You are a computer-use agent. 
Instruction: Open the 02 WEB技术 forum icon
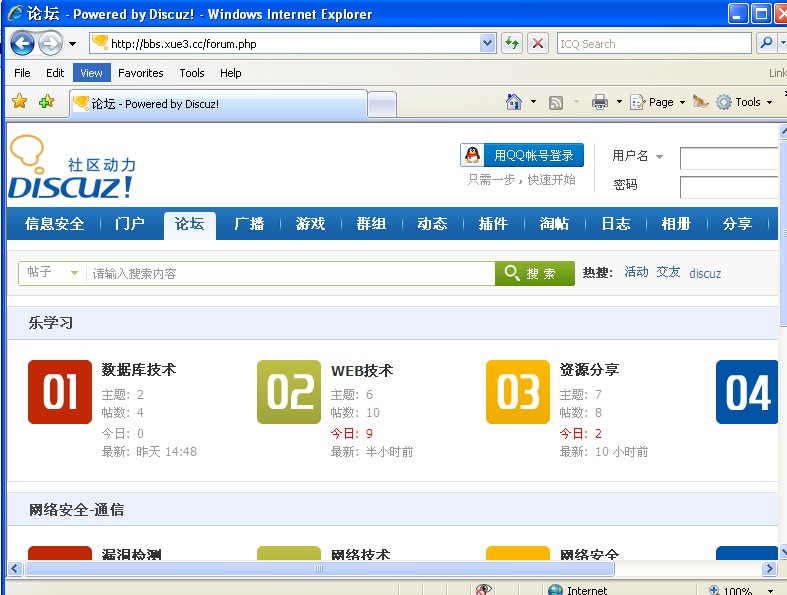point(289,392)
